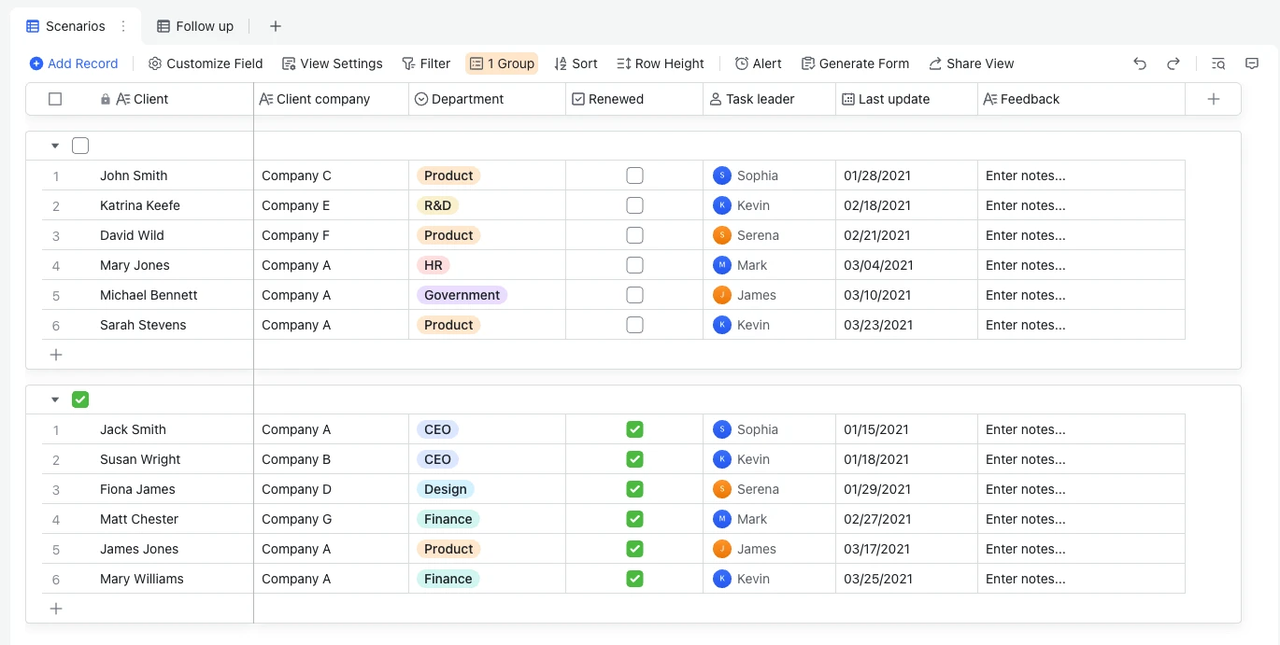Uncheck Renewed for Mary Williams
Viewport: 1280px width, 645px height.
click(634, 579)
